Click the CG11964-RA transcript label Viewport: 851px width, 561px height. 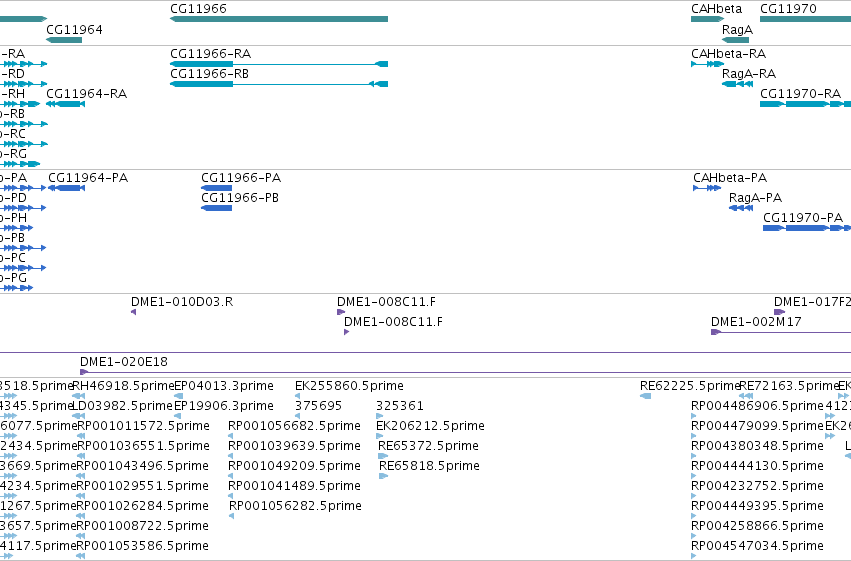86,94
